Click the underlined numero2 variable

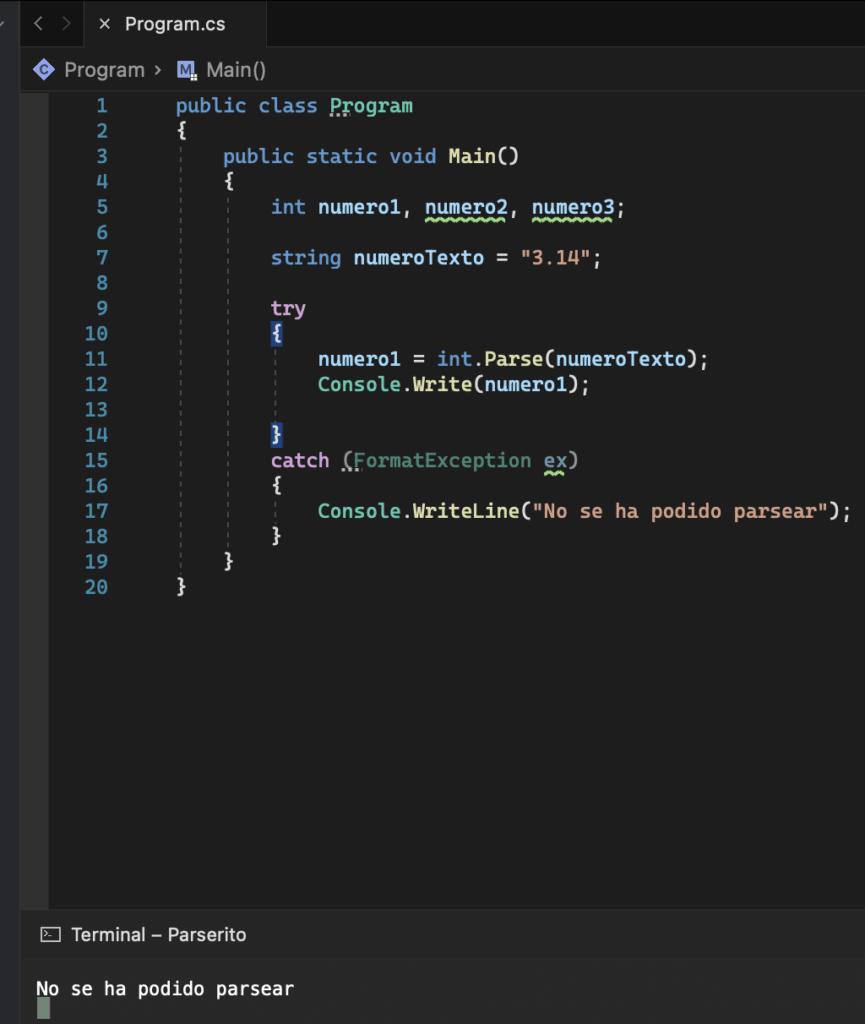point(467,207)
